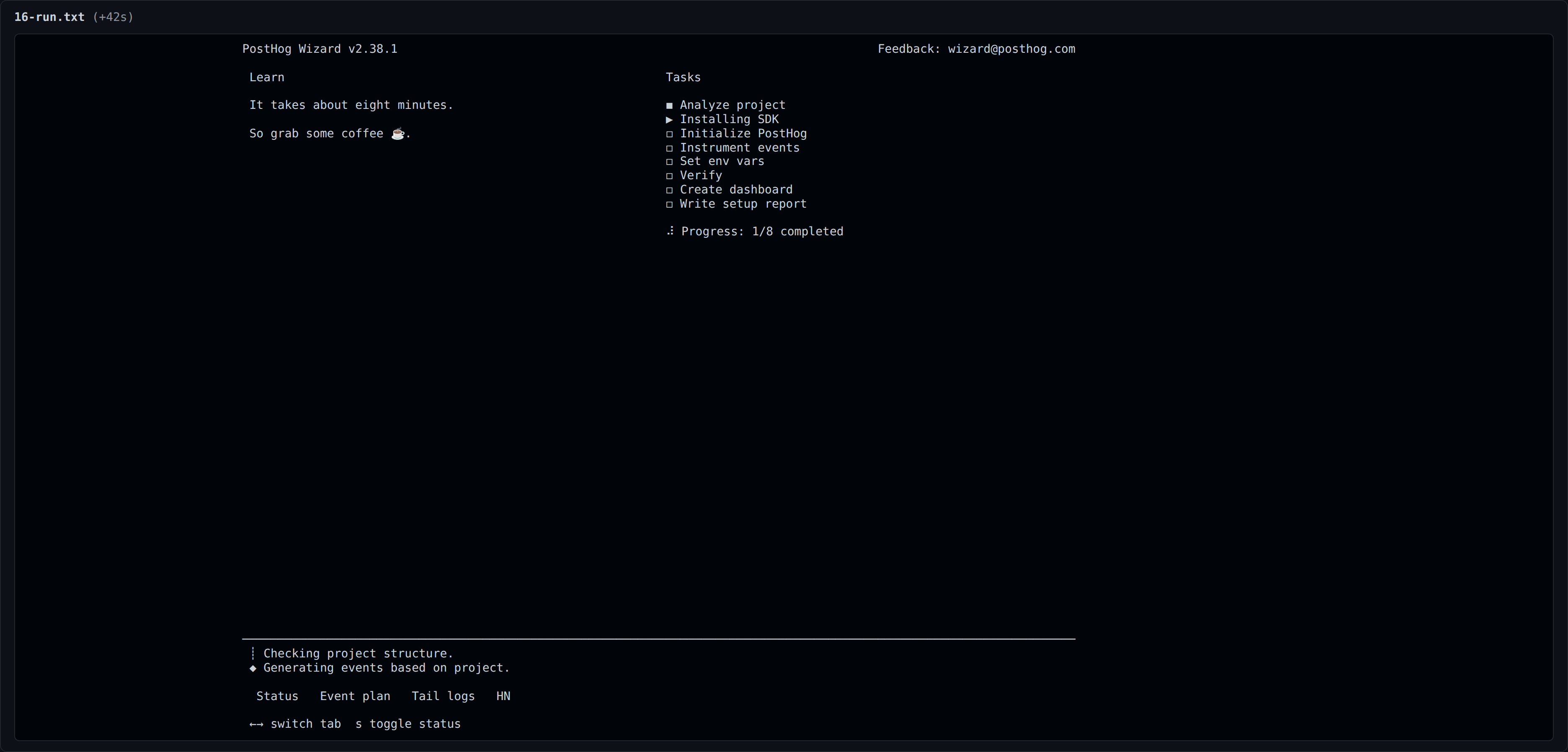Click the coffee cup emoji
The width and height of the screenshot is (1568, 752).
(397, 133)
